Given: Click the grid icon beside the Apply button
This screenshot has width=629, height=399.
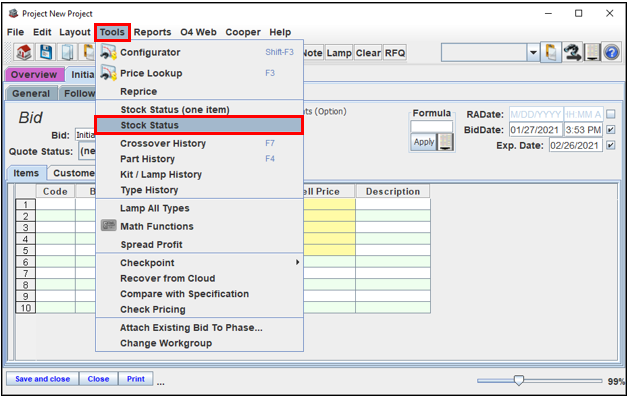Looking at the screenshot, I should point(445,142).
